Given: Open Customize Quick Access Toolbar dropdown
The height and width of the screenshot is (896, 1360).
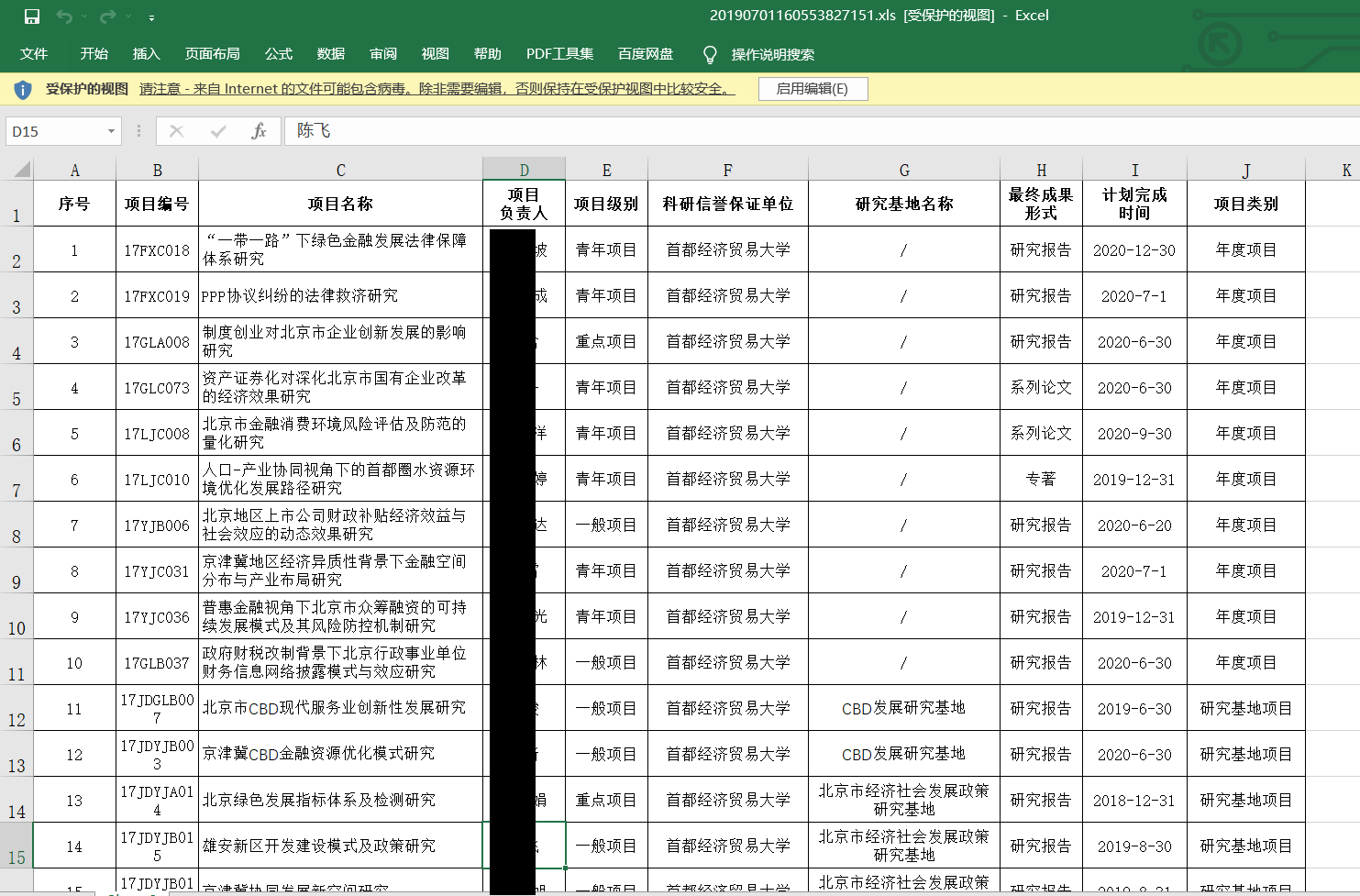Looking at the screenshot, I should tap(151, 17).
